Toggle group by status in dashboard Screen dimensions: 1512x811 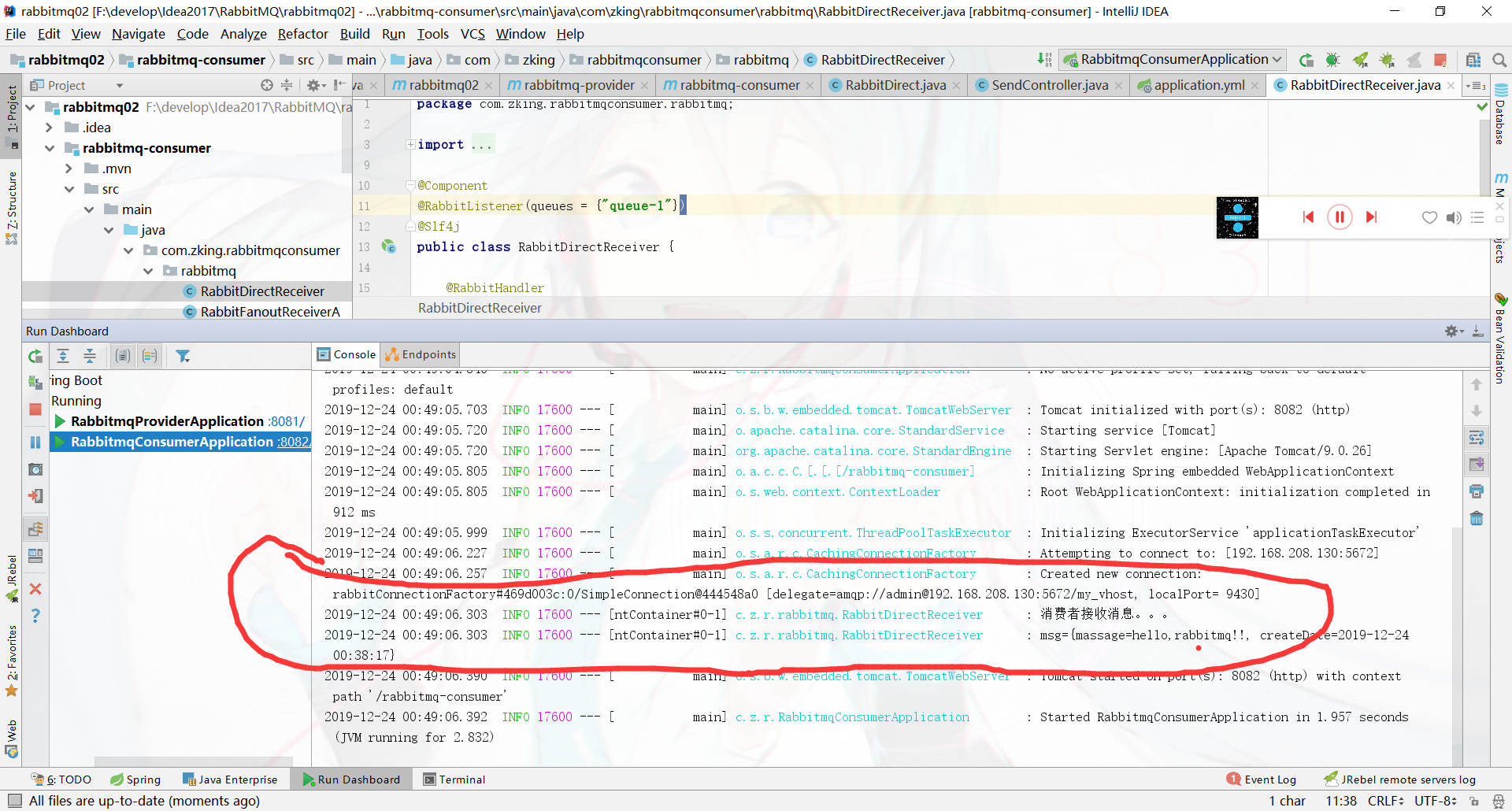point(150,356)
